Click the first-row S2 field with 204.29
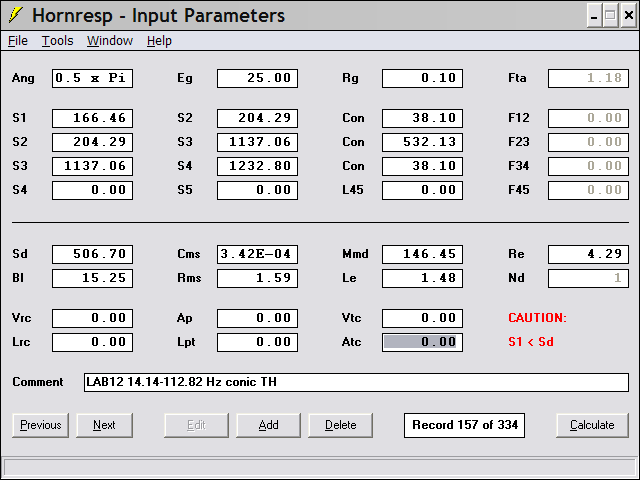Screen dimensions: 640x480 (x=258, y=118)
